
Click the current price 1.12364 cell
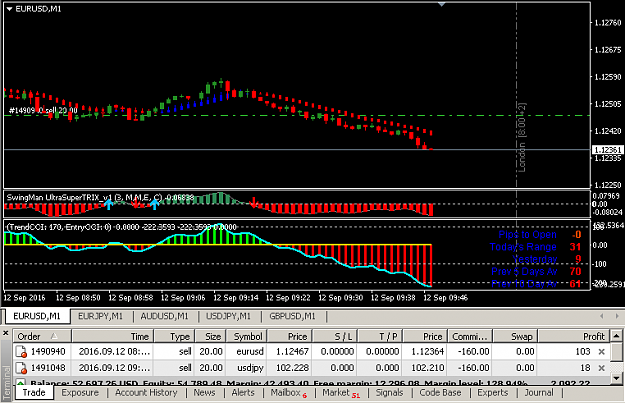pos(428,352)
